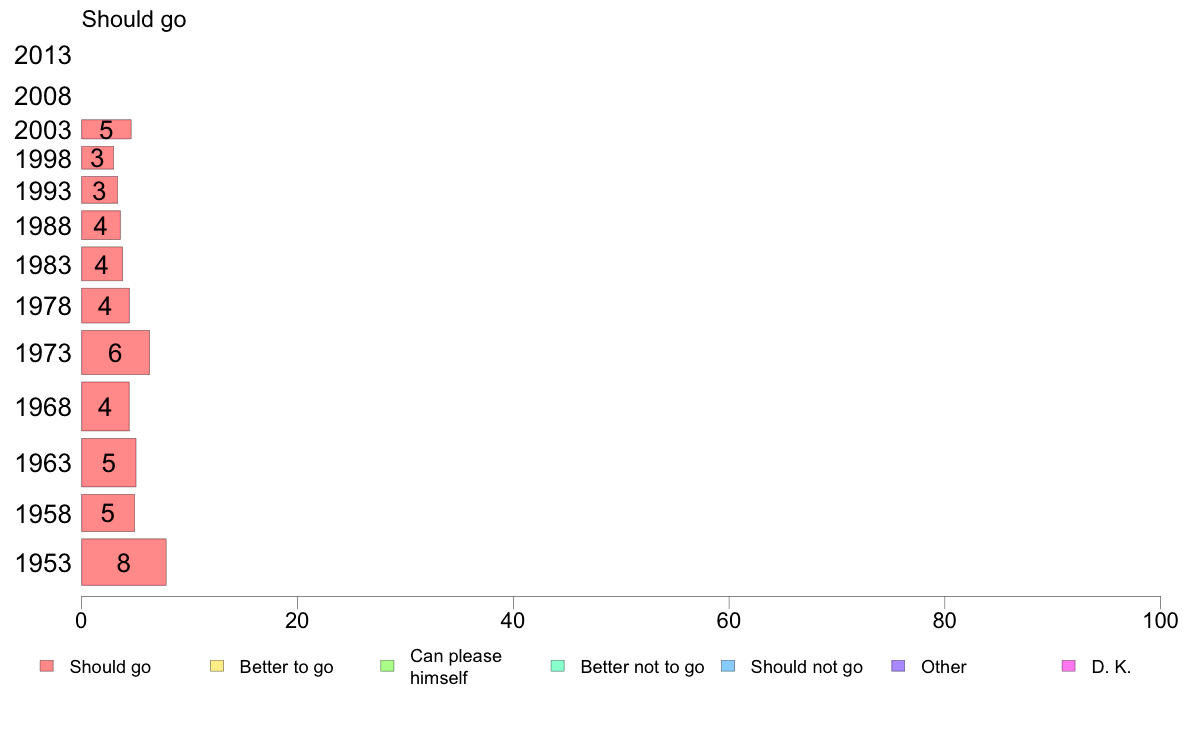Click the 1998 bar showing 3
The width and height of the screenshot is (1188, 736).
98,158
